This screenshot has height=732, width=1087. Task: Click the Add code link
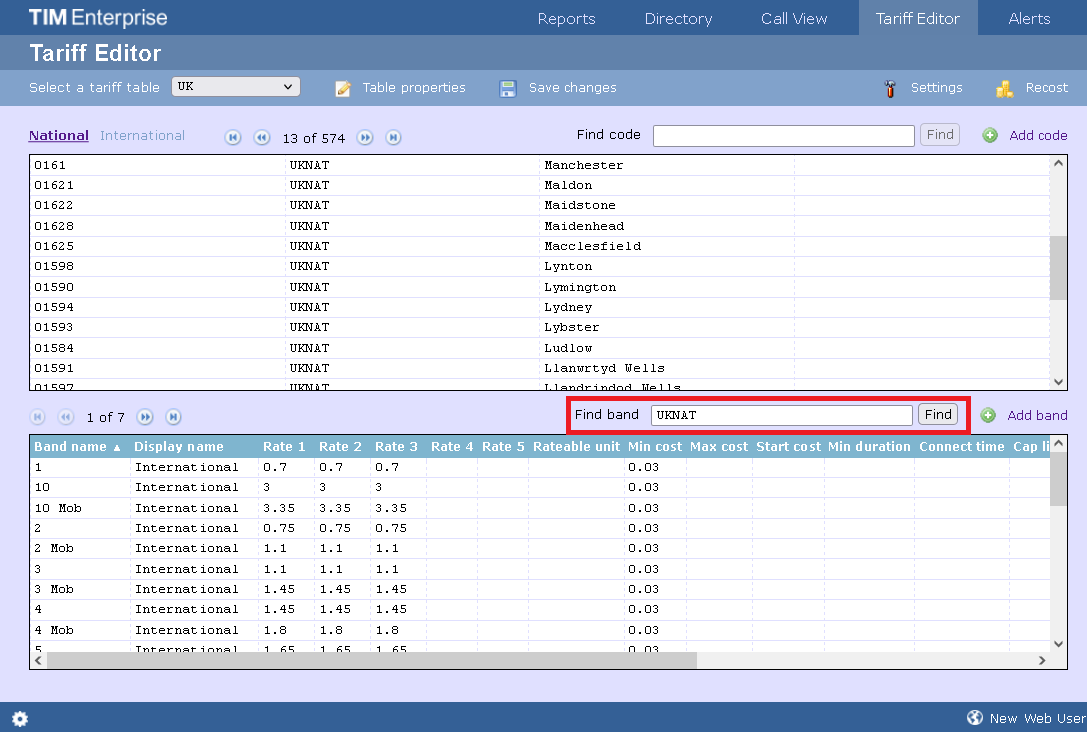coord(1038,135)
